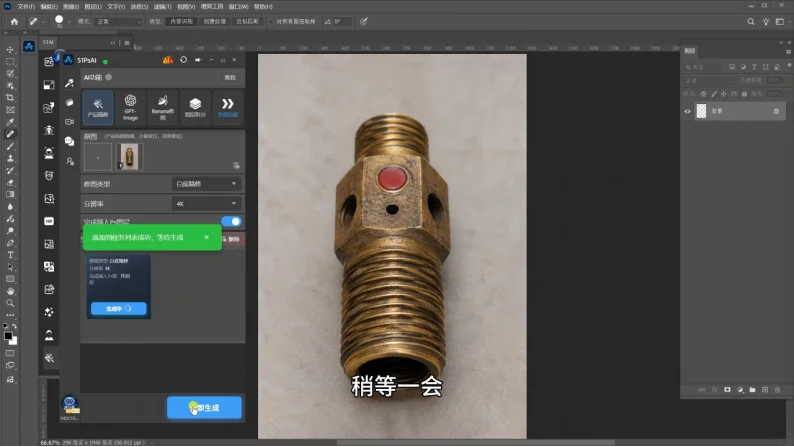Select the Rectangular Marquee tool
The height and width of the screenshot is (447, 794).
[x=10, y=62]
